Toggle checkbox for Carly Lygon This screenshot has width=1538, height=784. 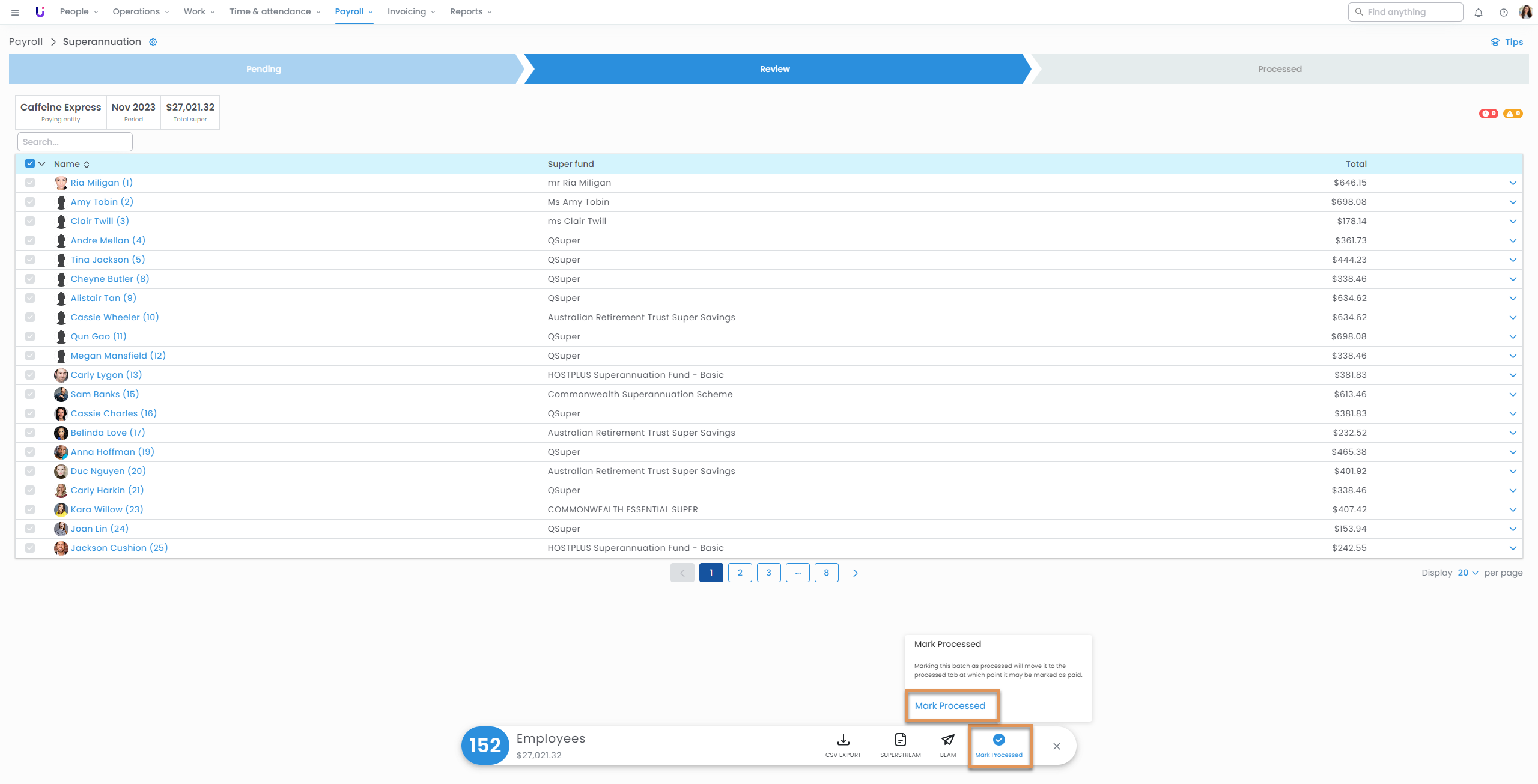(x=30, y=375)
